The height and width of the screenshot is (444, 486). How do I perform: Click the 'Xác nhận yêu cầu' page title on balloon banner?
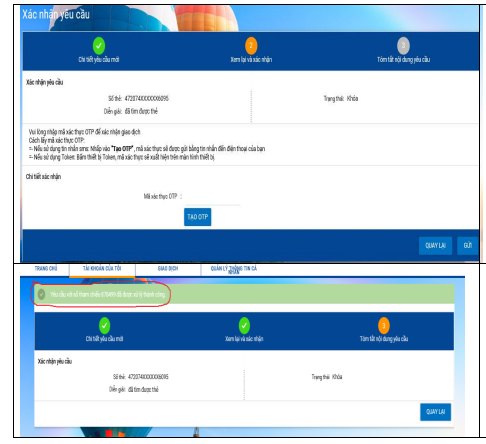tap(56, 15)
